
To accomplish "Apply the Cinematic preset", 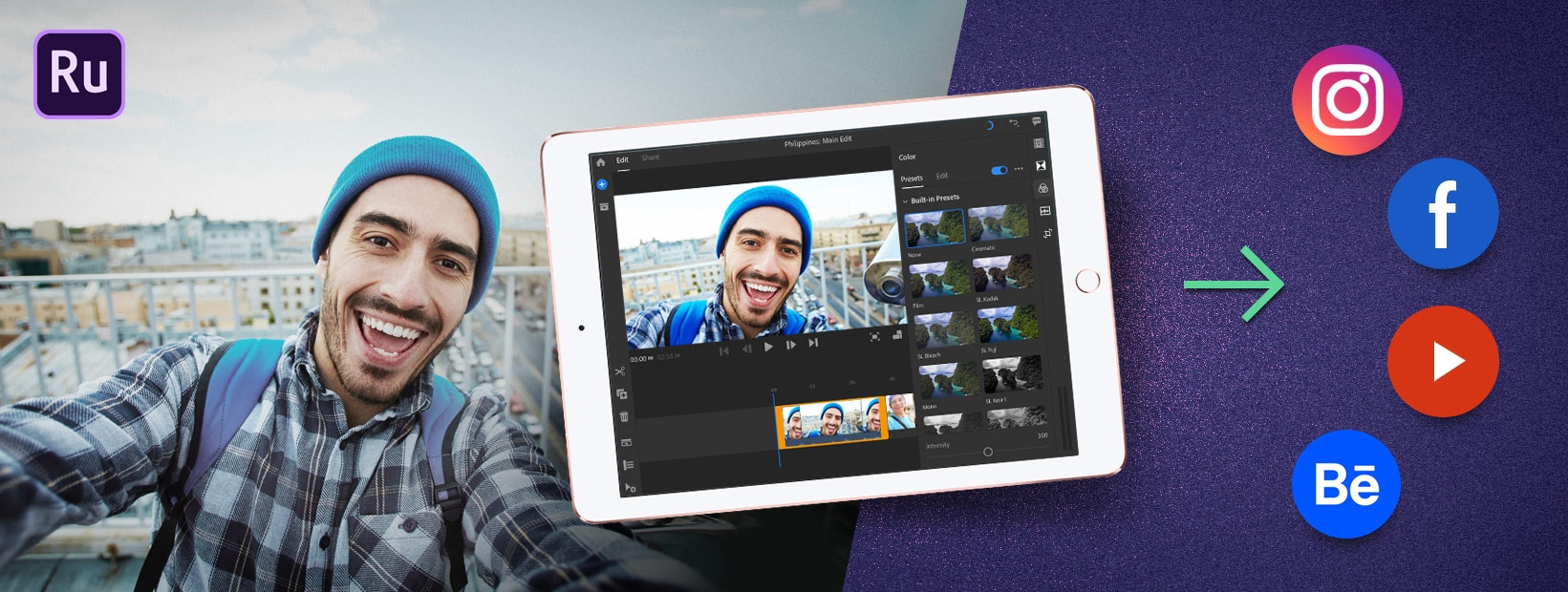I will click(997, 222).
